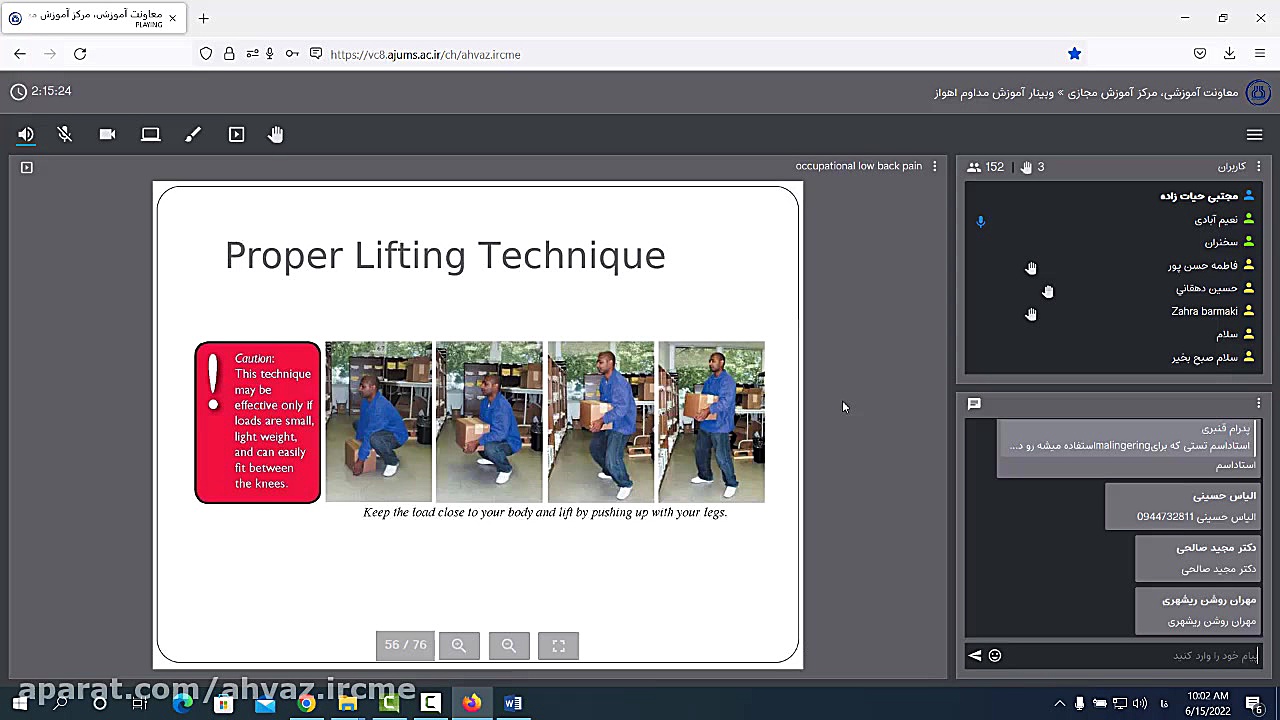Open the emoji picker in chat
1280x720 pixels.
pyautogui.click(x=995, y=656)
